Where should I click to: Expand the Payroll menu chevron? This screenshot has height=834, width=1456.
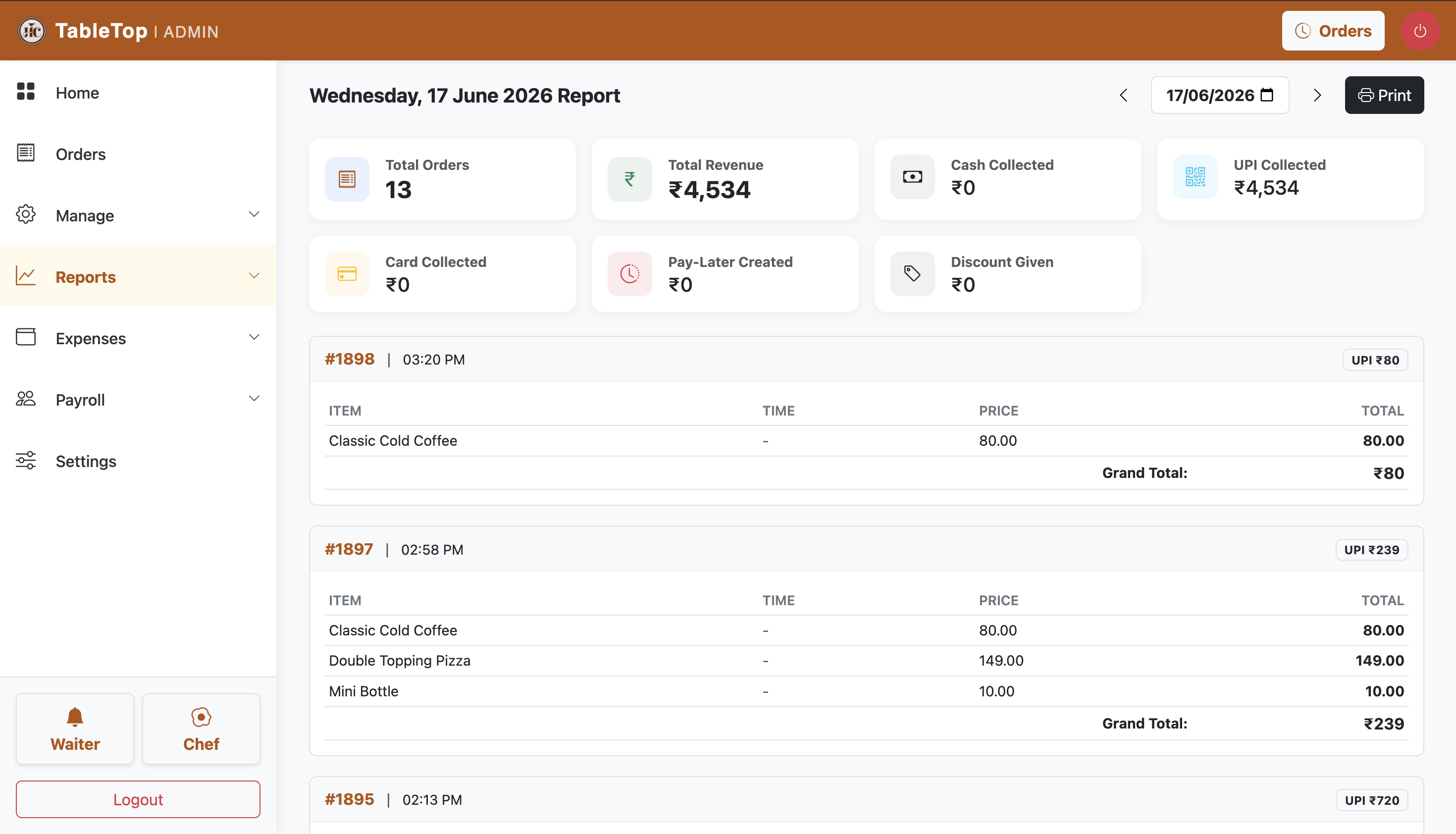coord(255,398)
